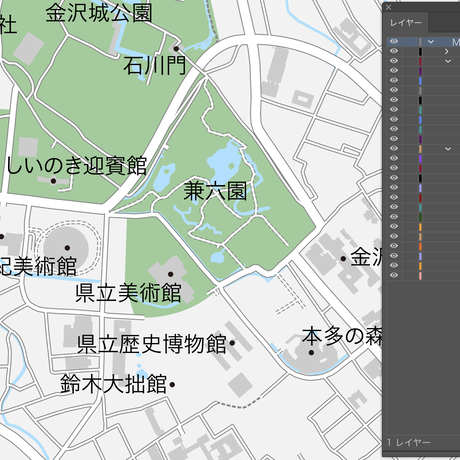Hide the bright violet colored layer row

pyautogui.click(x=394, y=158)
